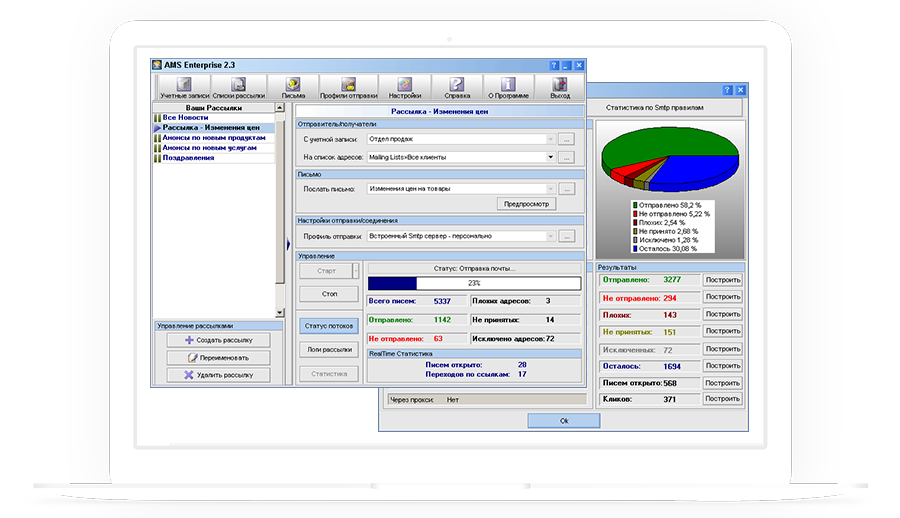This screenshot has width=900, height=518.
Task: Click the Выход exit icon
Action: [x=560, y=88]
